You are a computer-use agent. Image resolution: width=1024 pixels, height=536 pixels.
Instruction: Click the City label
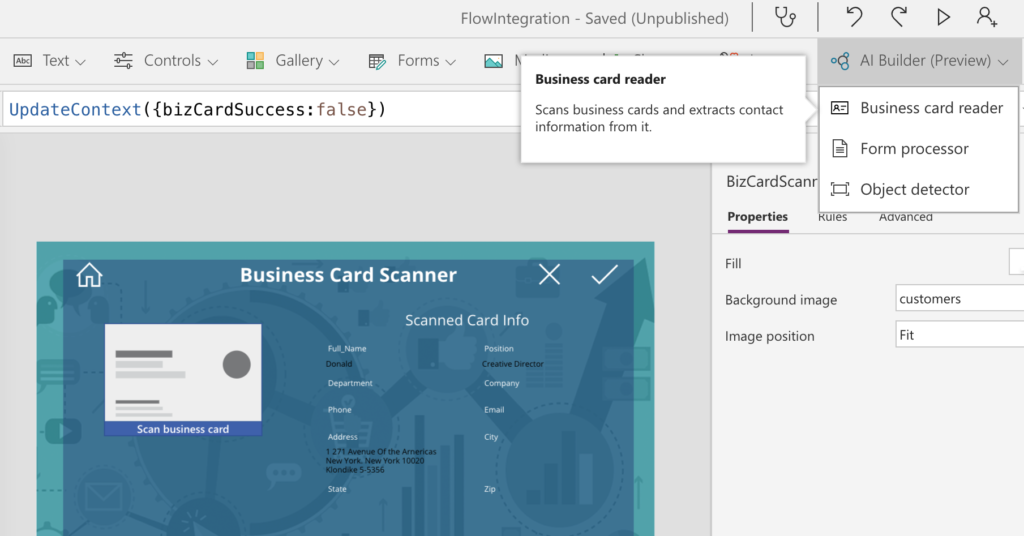[491, 437]
